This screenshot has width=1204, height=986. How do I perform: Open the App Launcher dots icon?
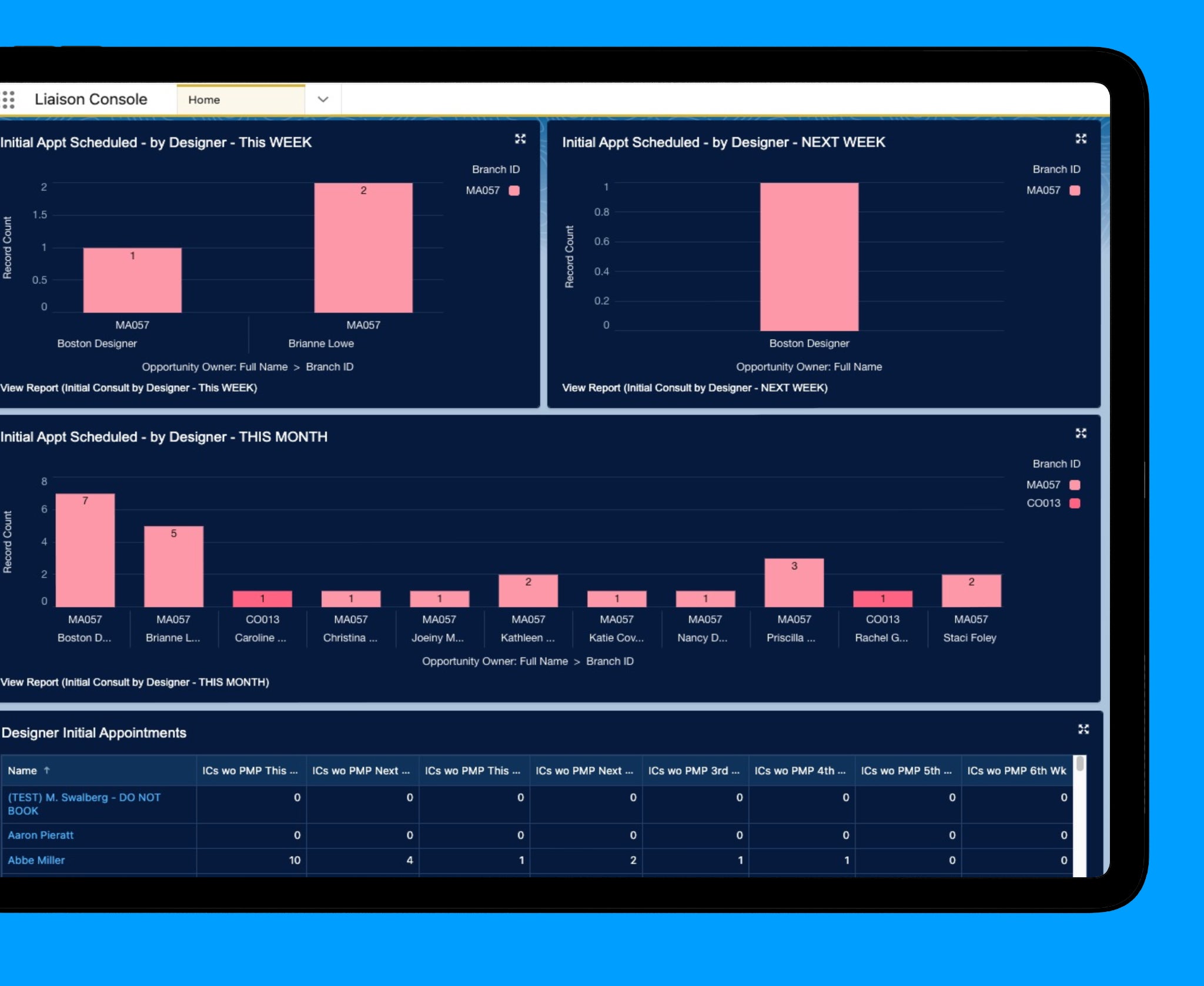8,99
